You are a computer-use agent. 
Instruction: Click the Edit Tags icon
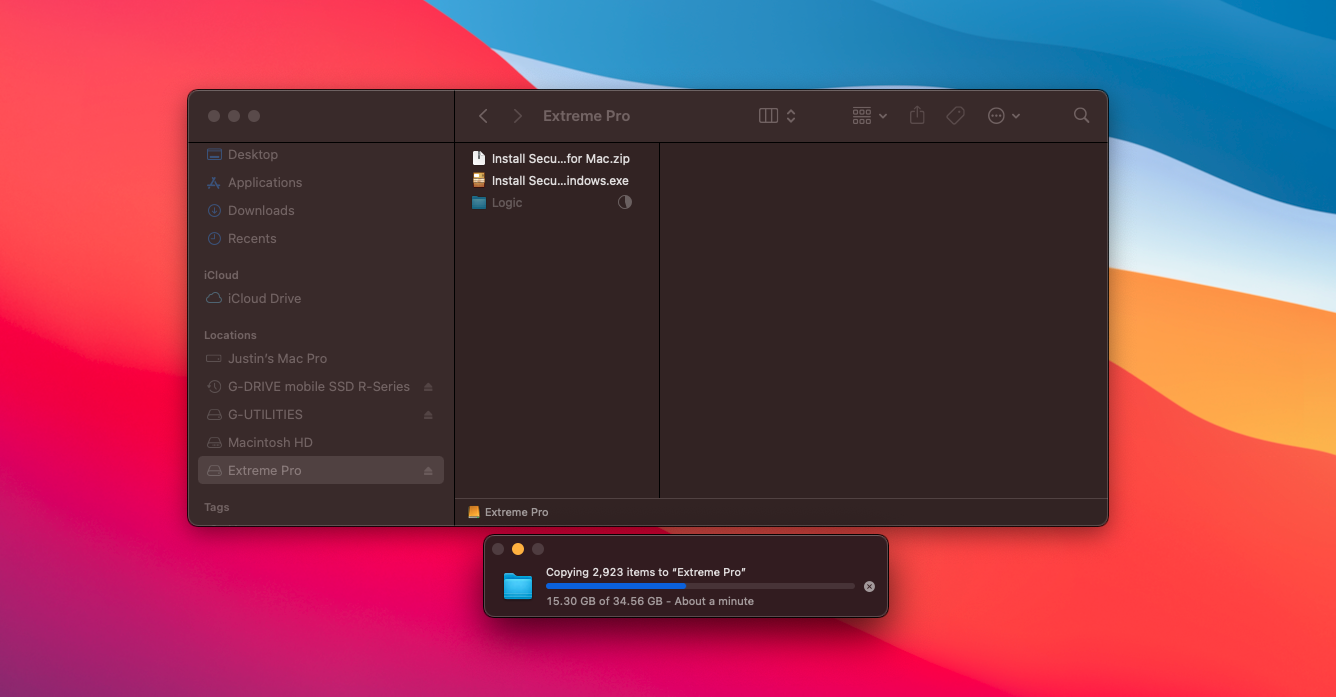[x=955, y=116]
